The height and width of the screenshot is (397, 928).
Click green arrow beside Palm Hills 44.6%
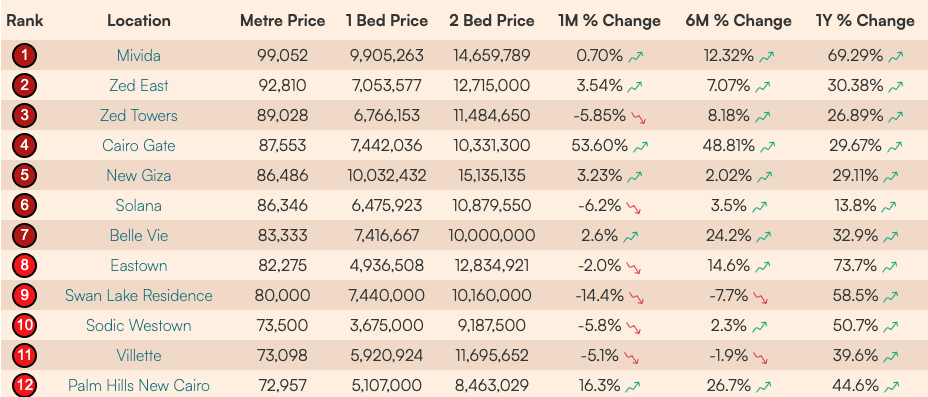point(889,387)
